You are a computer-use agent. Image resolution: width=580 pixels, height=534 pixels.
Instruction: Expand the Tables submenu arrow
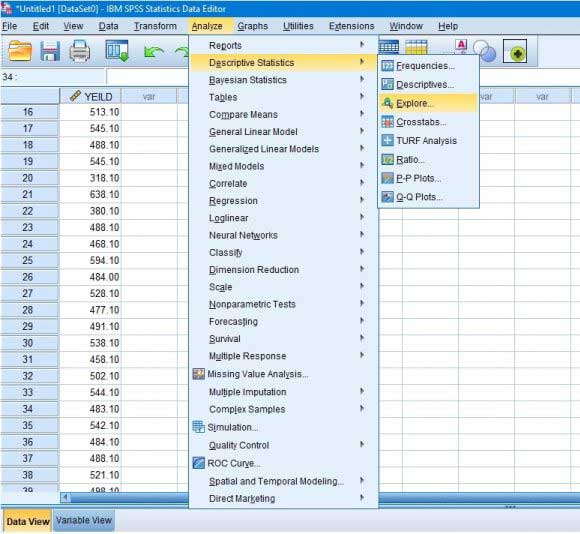click(362, 97)
